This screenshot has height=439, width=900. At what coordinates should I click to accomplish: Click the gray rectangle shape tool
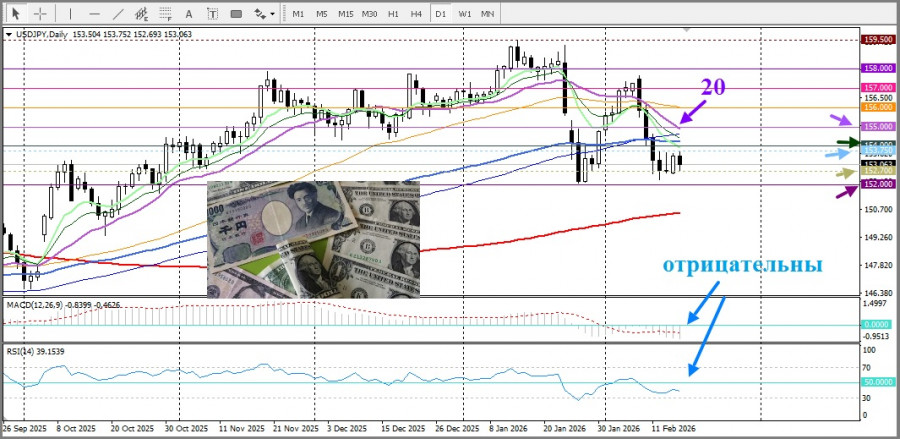point(236,13)
